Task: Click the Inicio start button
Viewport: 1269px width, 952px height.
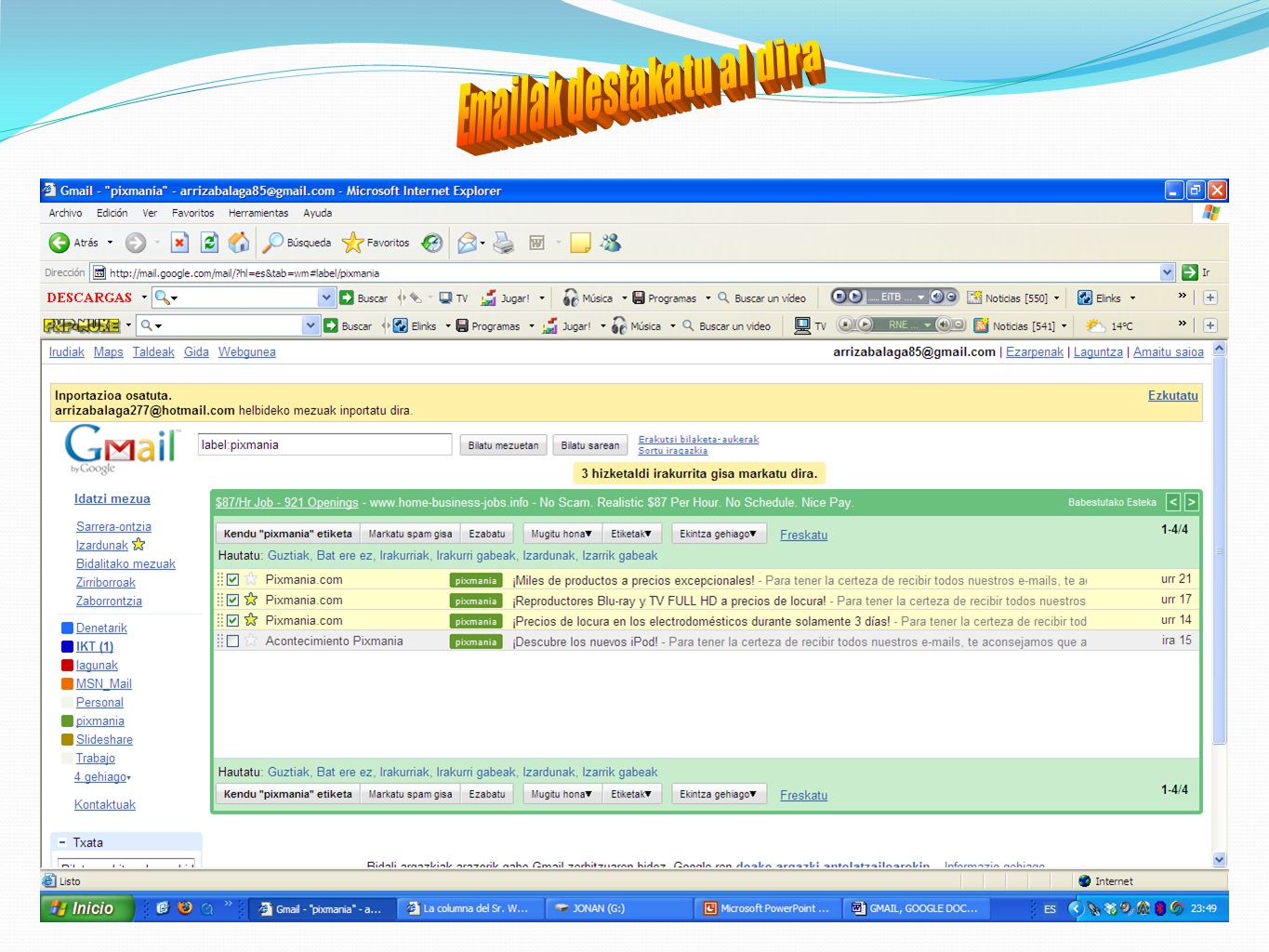Action: pyautogui.click(x=87, y=908)
